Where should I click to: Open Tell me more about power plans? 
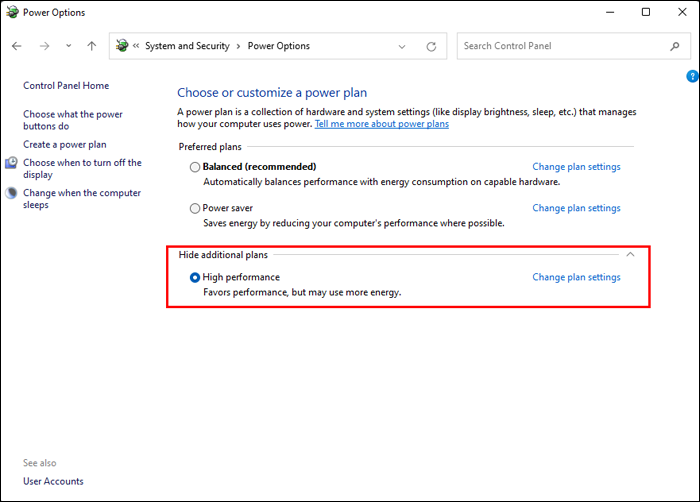(382, 124)
